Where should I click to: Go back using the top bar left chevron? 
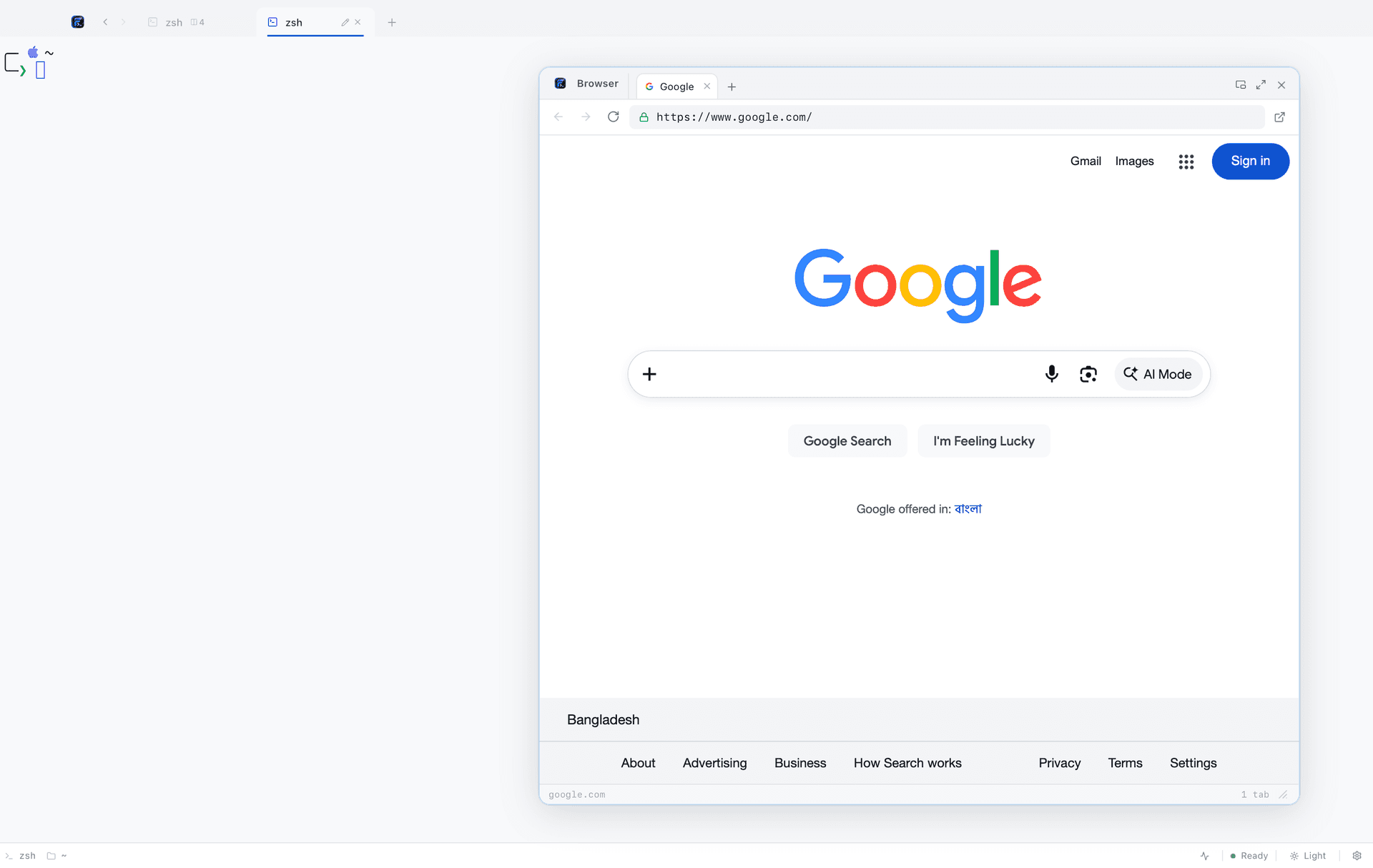105,22
